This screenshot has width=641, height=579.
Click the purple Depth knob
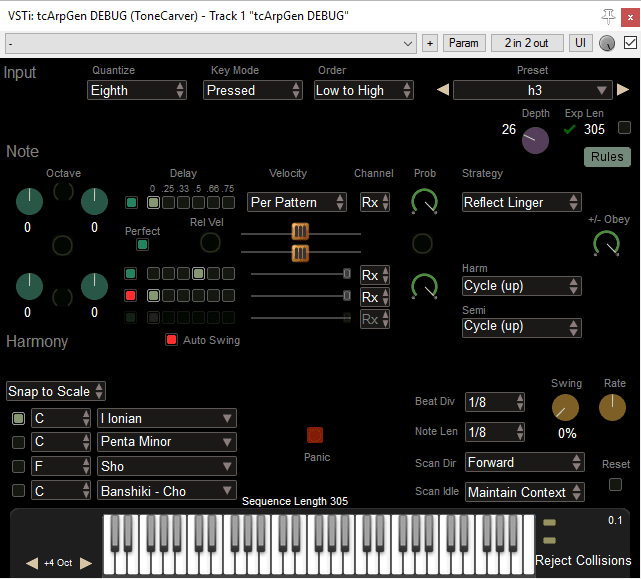tap(535, 140)
